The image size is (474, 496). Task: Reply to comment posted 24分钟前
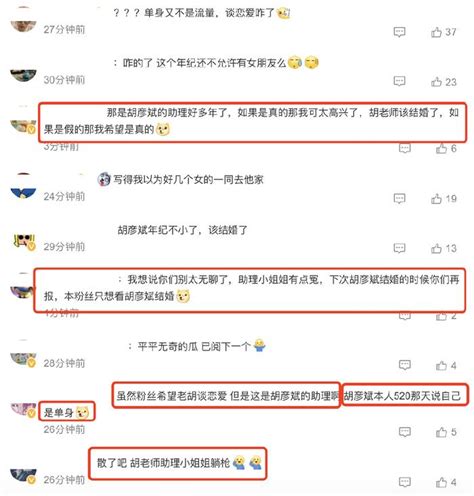coord(399,198)
